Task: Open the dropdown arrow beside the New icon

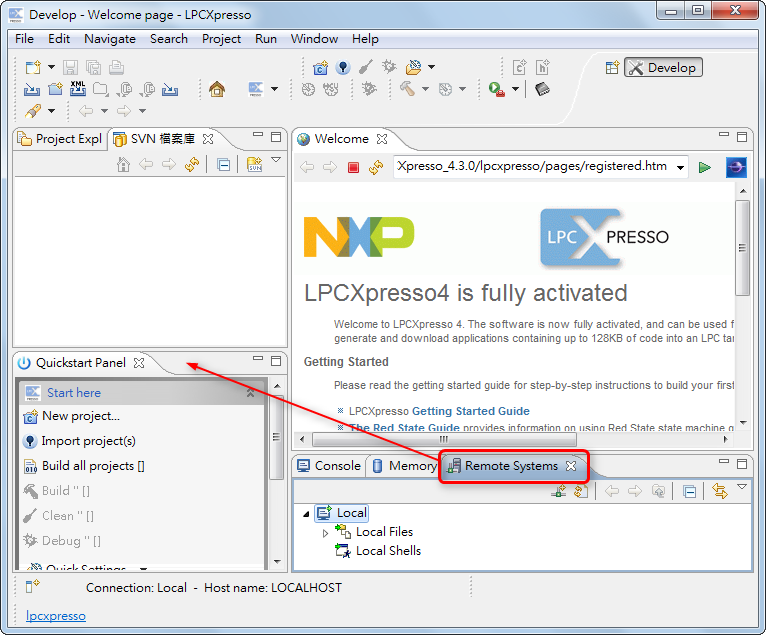Action: (x=51, y=67)
